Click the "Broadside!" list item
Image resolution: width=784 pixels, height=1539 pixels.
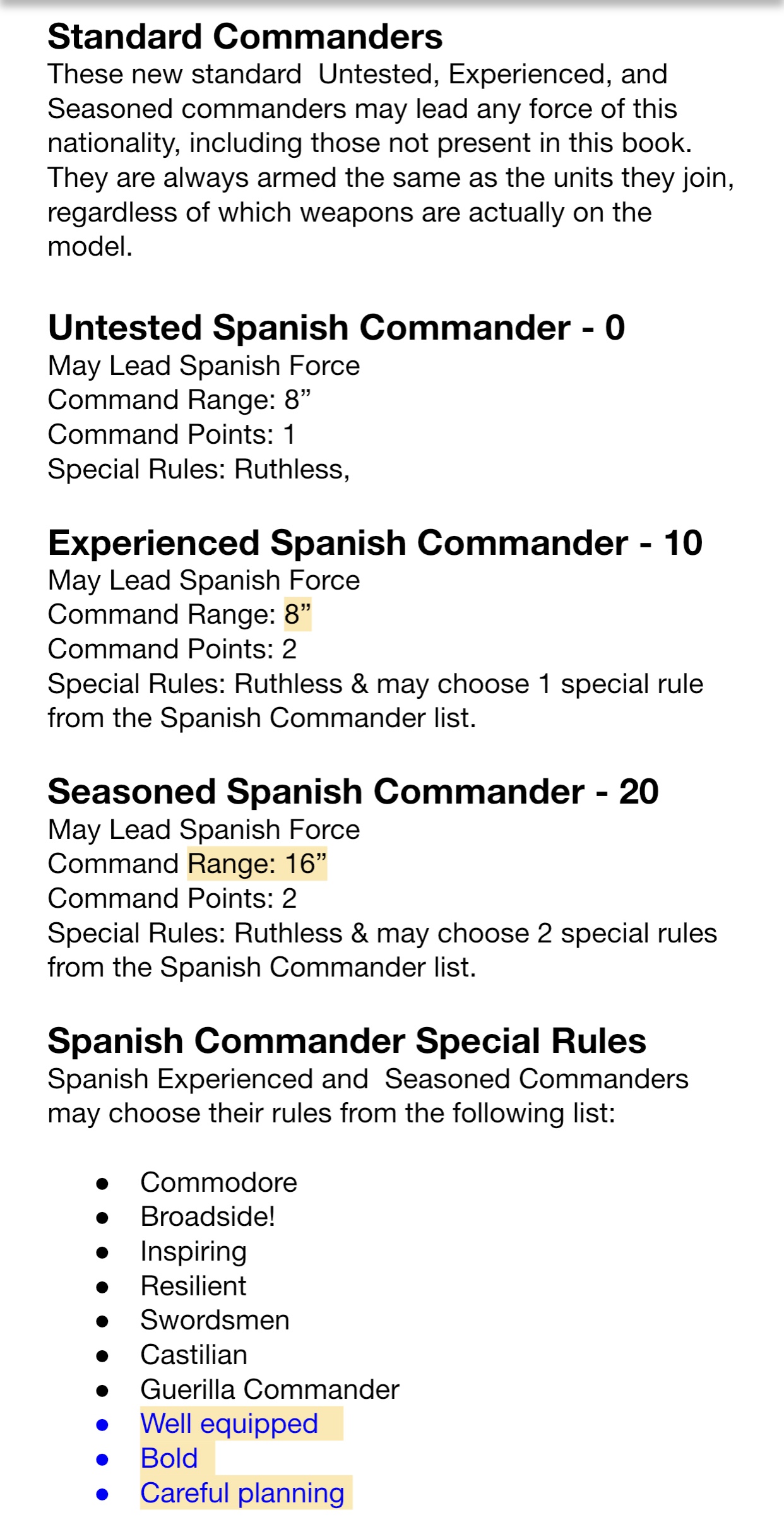(x=208, y=1216)
